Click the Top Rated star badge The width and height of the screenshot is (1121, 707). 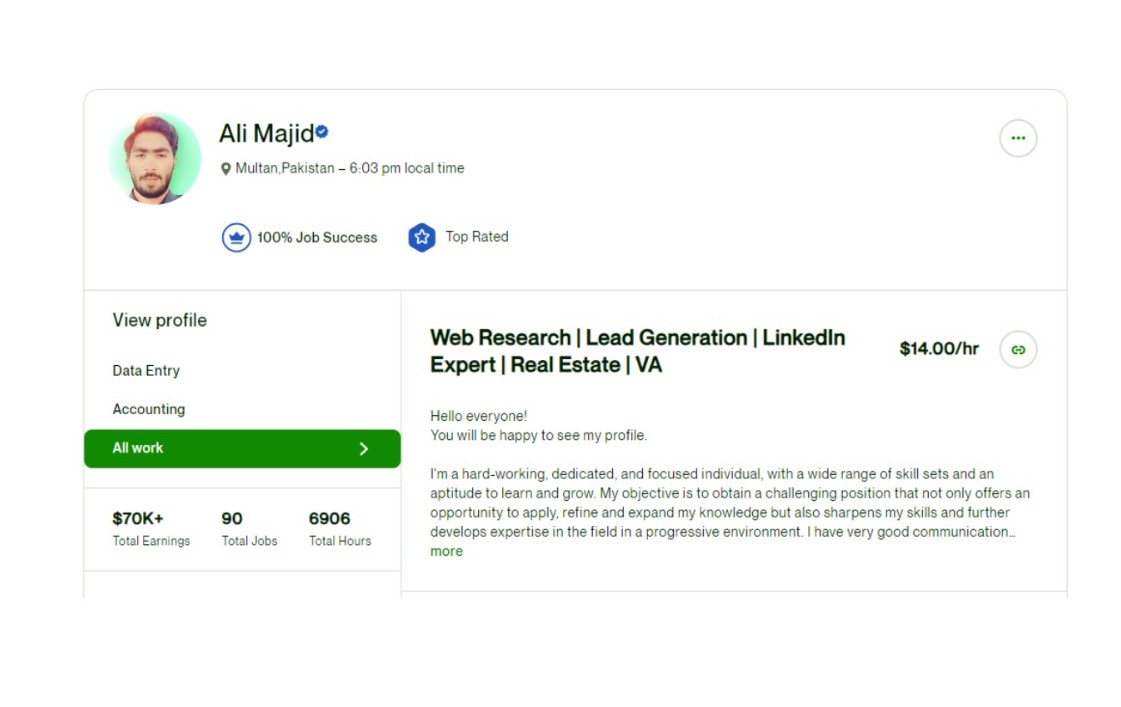[422, 237]
